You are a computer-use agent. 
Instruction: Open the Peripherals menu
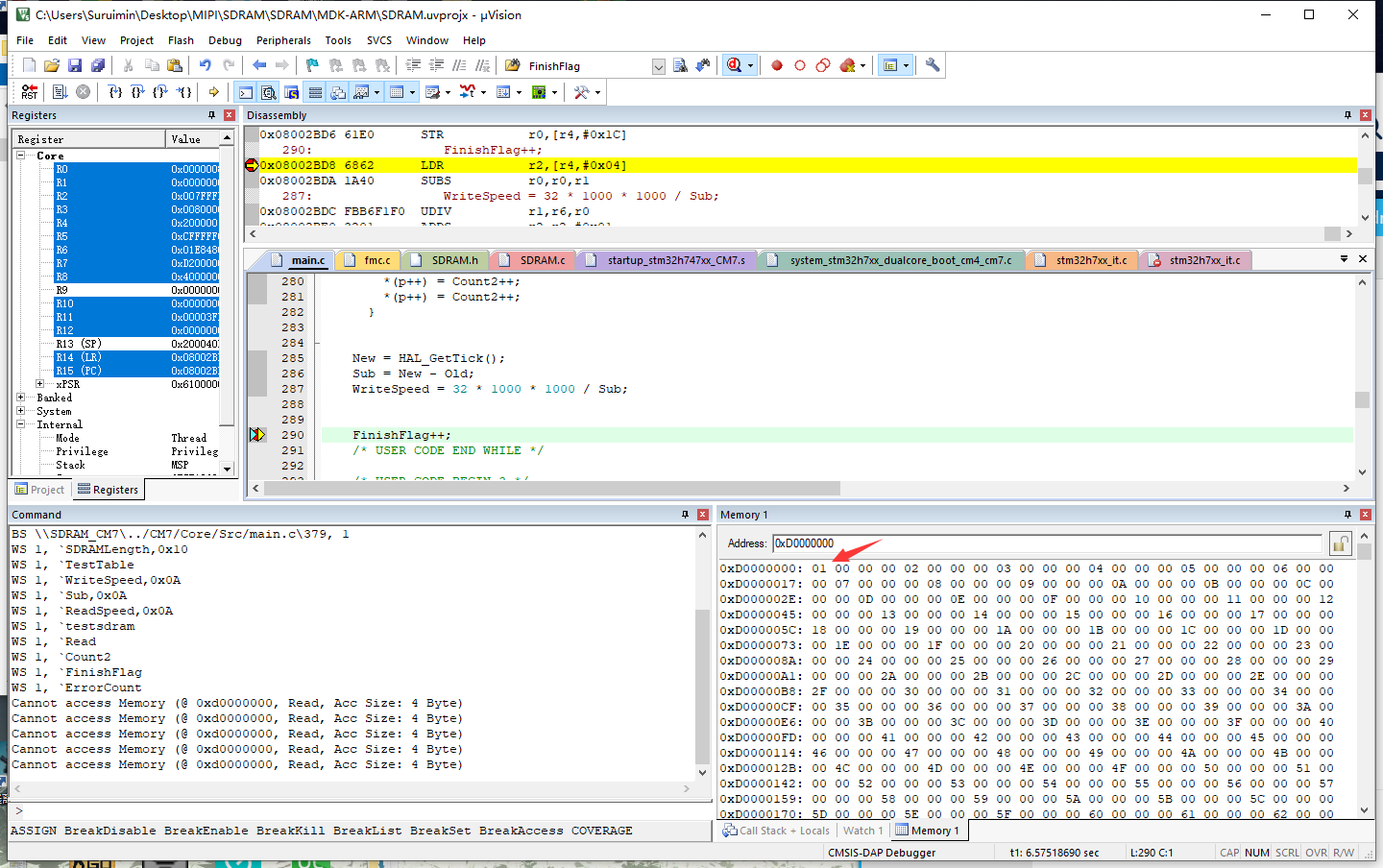(283, 40)
